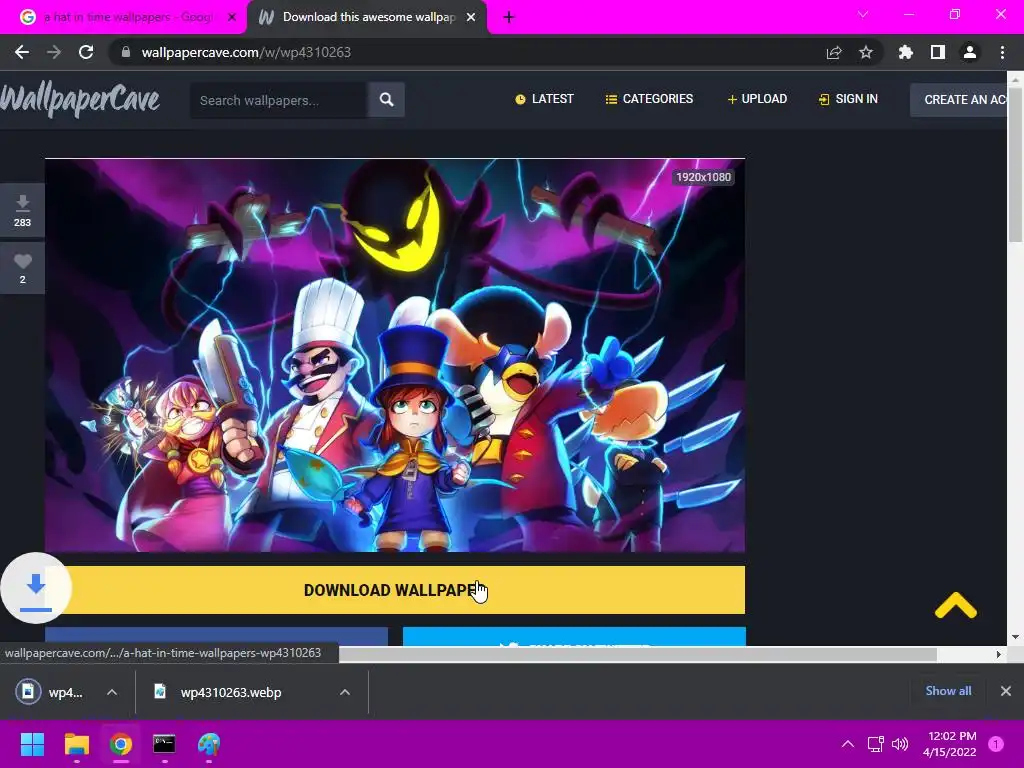Open File Explorer from the taskbar

tap(76, 744)
